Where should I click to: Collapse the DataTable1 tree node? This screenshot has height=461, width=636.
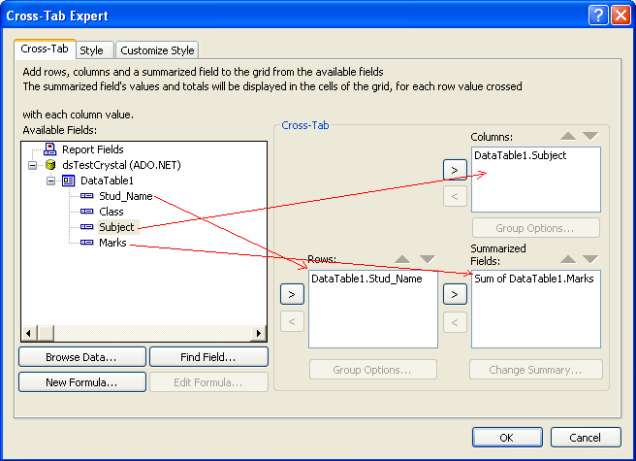(x=50, y=181)
